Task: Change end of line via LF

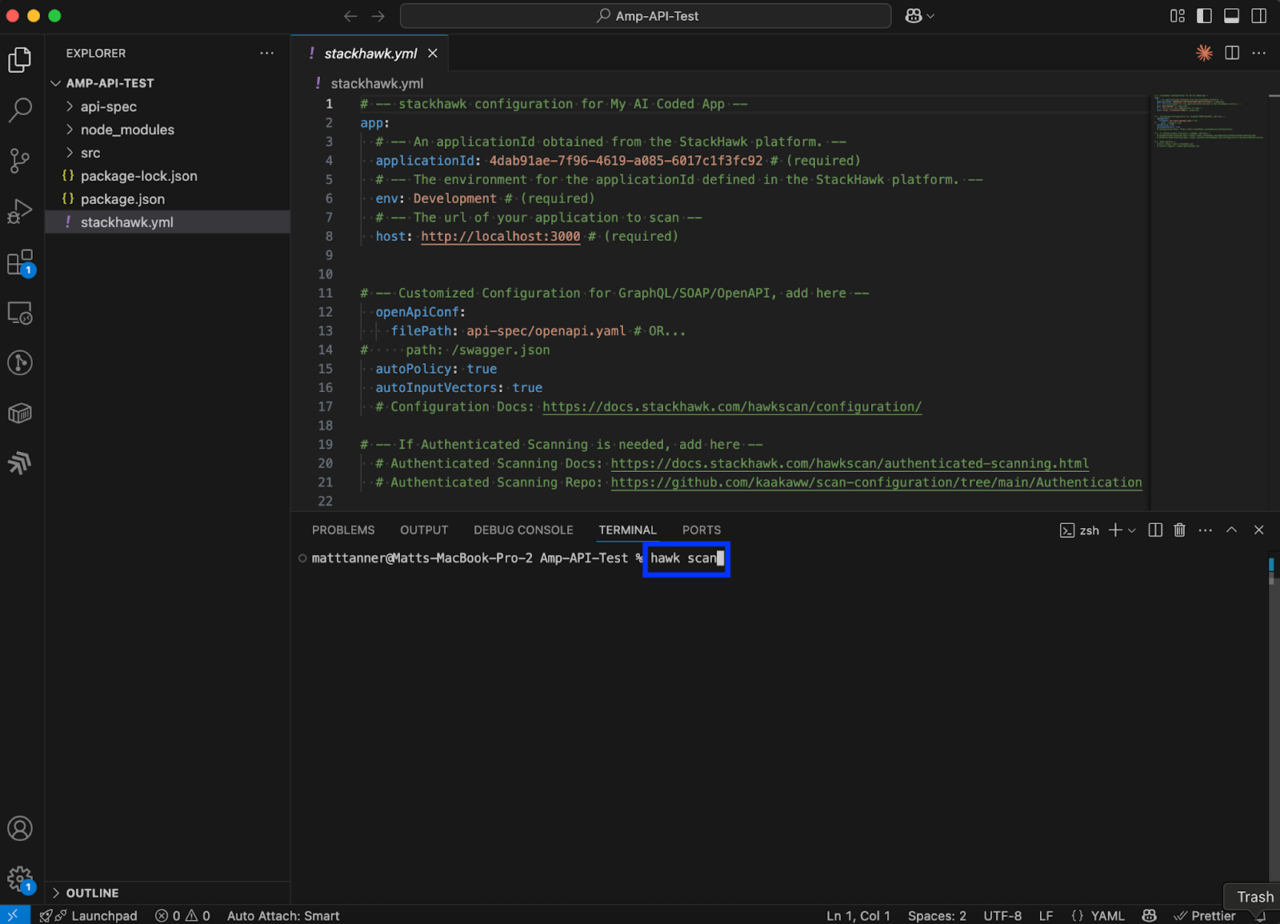Action: 1046,915
